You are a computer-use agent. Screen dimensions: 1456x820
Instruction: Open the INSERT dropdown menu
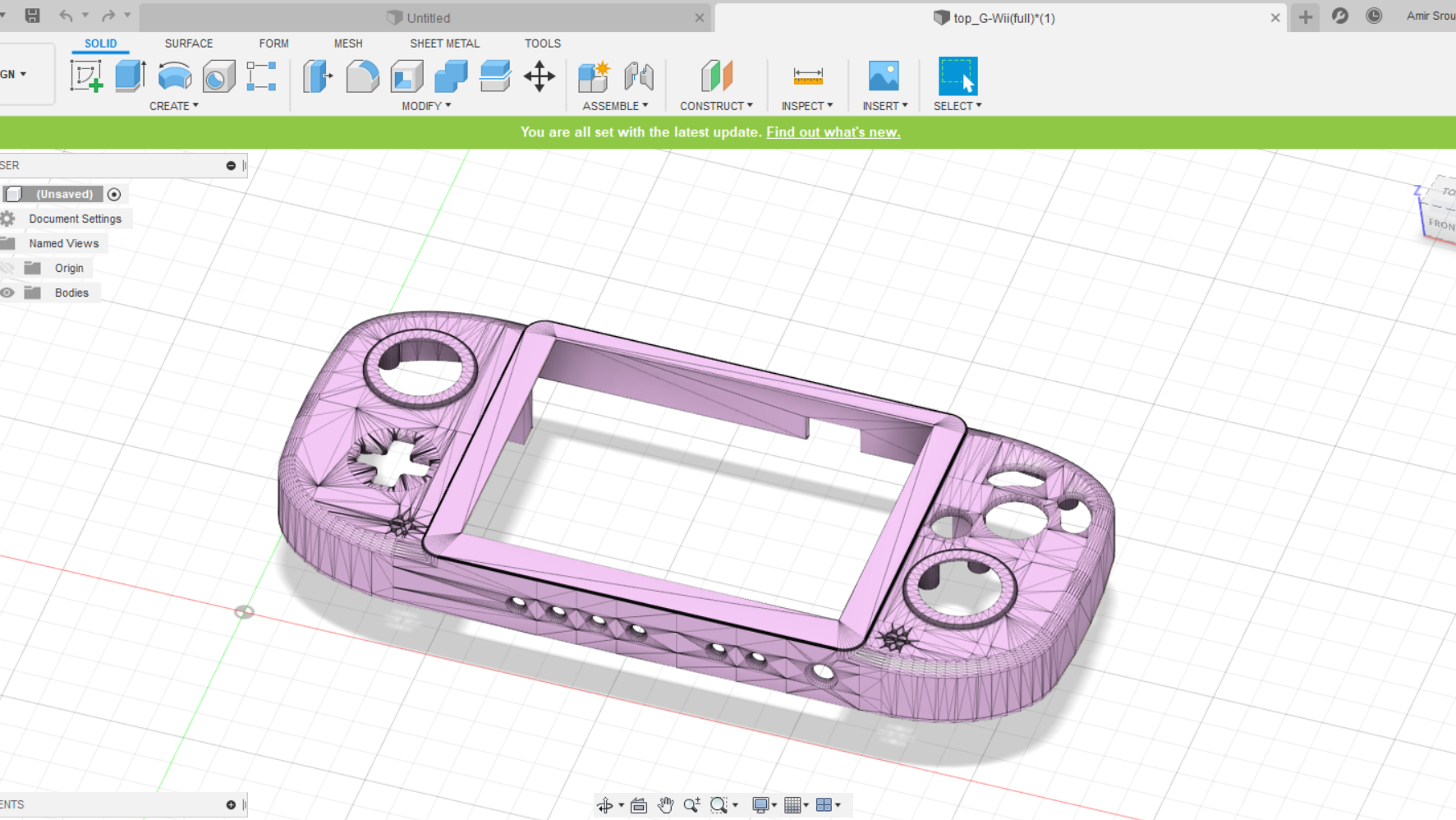[x=885, y=106]
